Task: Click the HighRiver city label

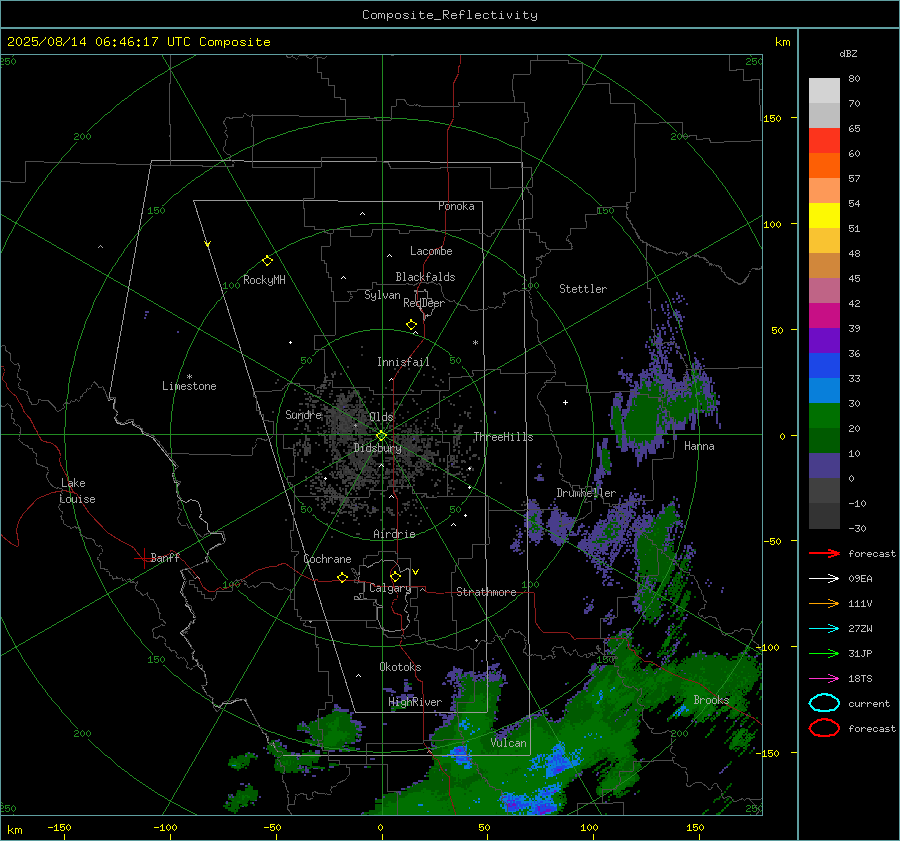Action: click(x=414, y=702)
